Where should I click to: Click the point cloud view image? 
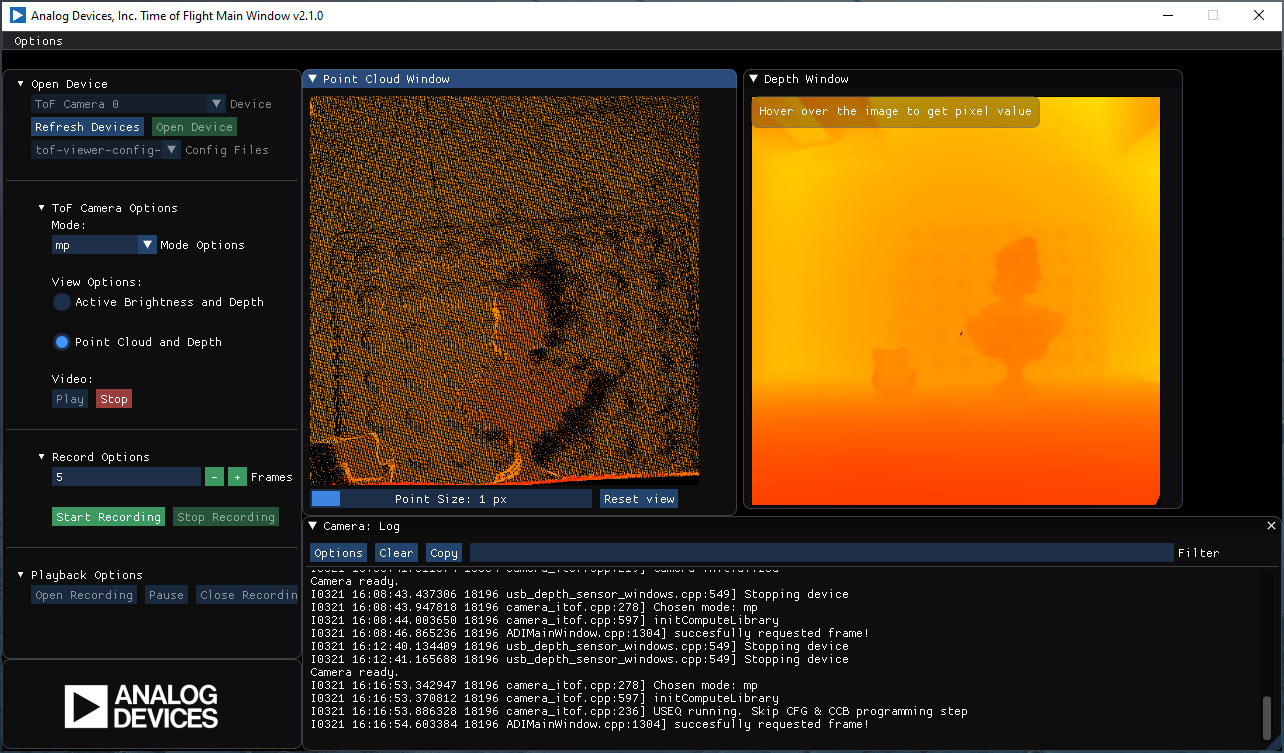pos(504,291)
